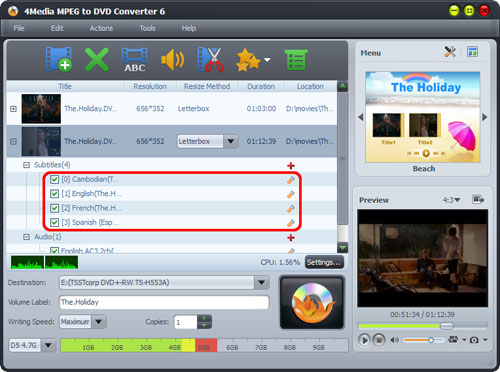The width and height of the screenshot is (500, 372).
Task: Expand the first The.Holiday video row
Action: point(13,109)
